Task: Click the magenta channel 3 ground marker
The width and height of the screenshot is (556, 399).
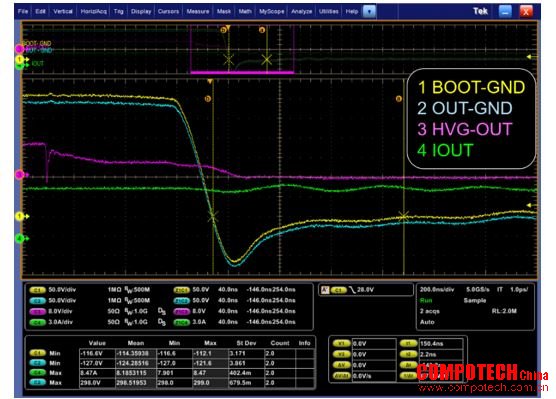Action: click(x=20, y=174)
